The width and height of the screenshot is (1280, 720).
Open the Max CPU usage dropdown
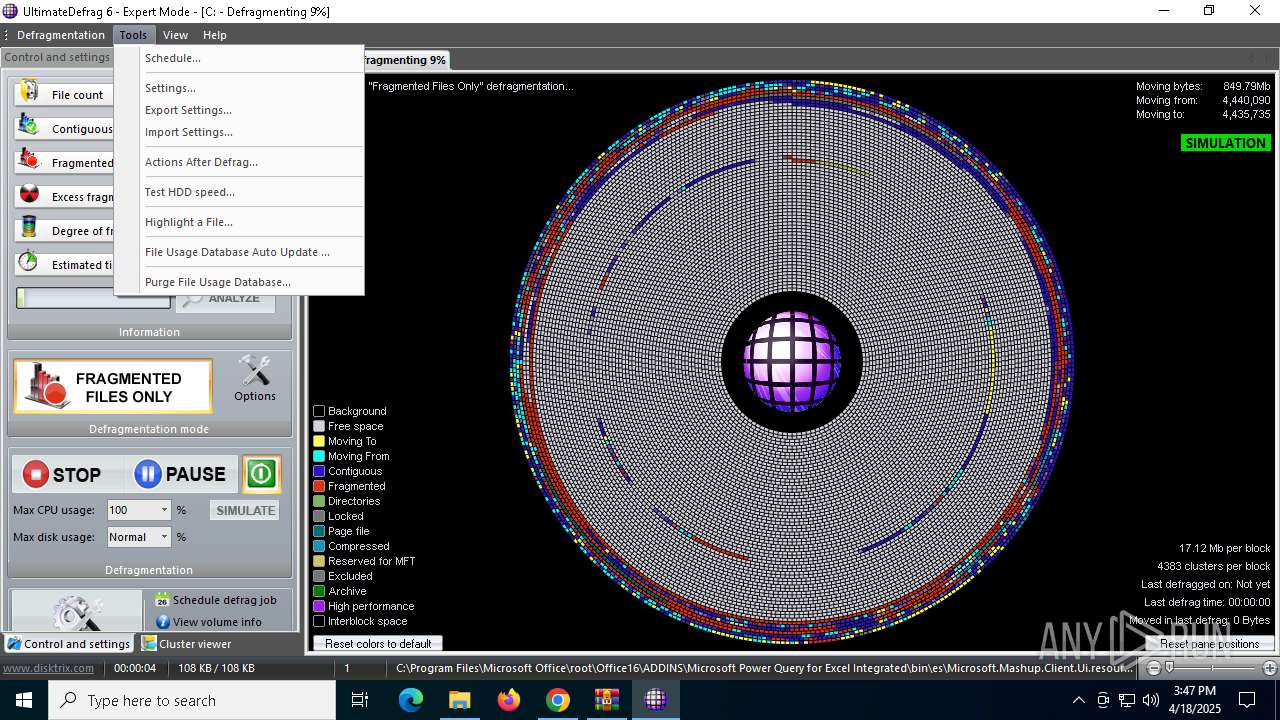[164, 510]
